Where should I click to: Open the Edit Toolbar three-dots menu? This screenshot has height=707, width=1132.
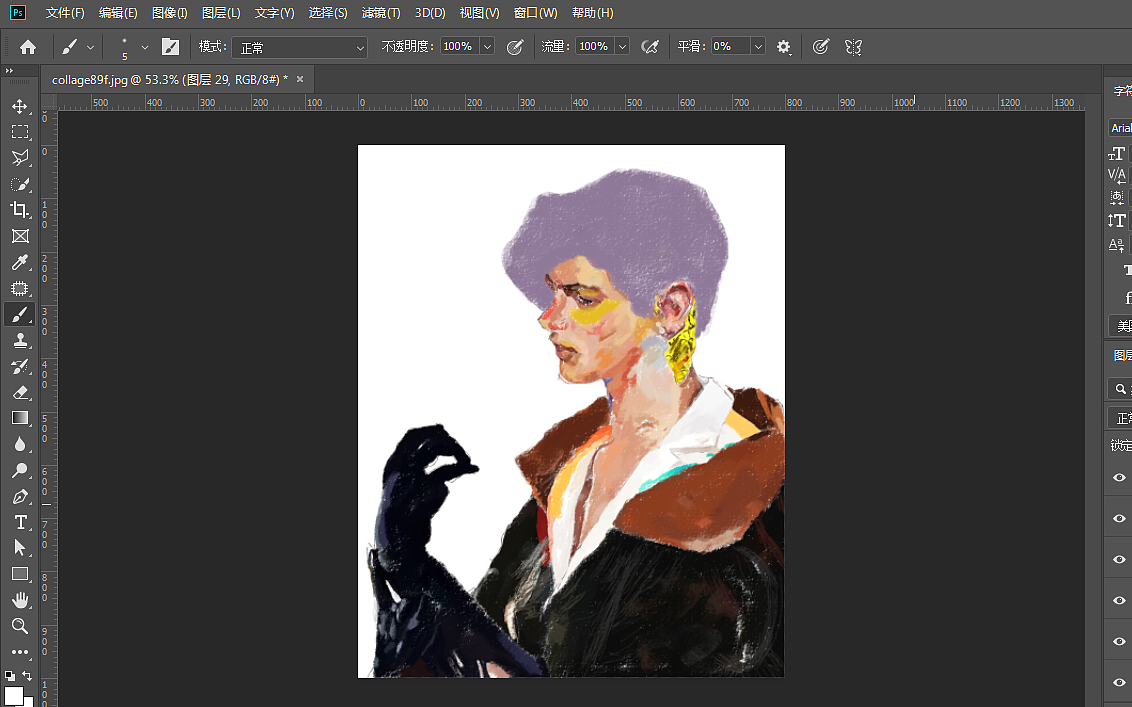click(19, 652)
